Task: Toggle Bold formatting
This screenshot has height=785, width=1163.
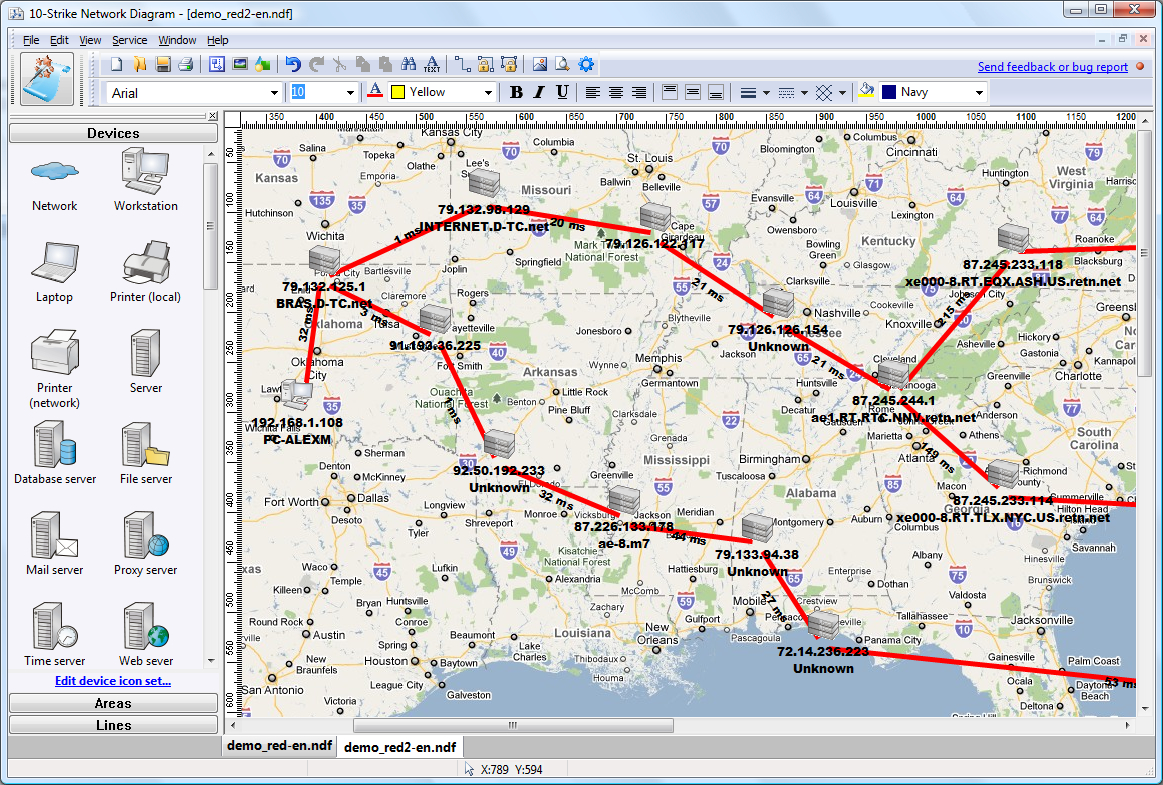Action: [516, 92]
